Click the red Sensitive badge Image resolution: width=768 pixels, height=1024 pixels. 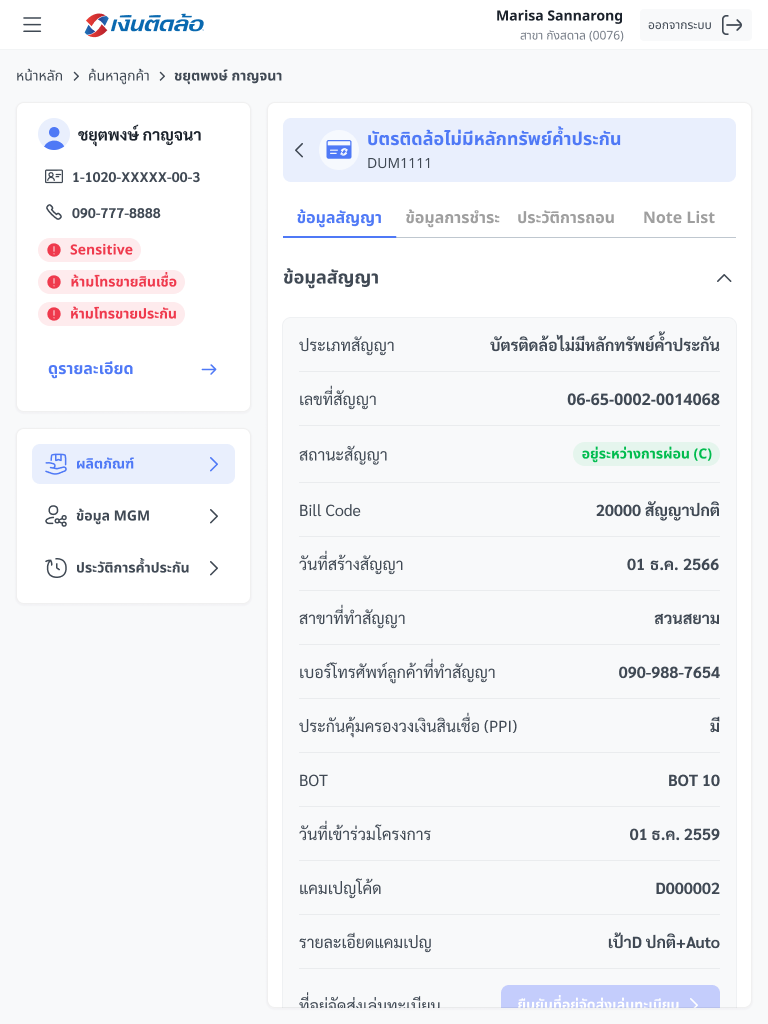(90, 250)
